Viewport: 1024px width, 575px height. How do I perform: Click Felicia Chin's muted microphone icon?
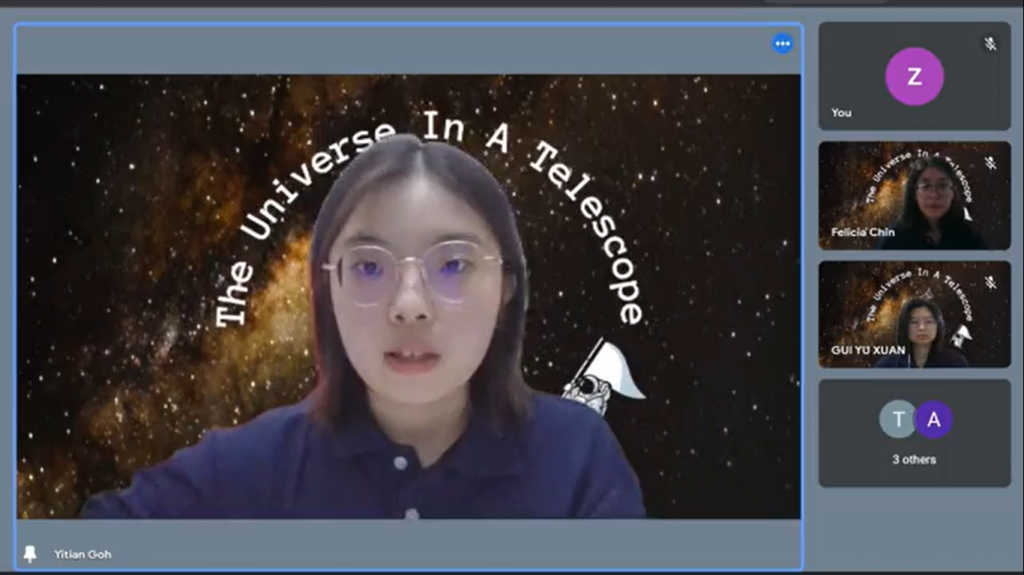click(990, 162)
